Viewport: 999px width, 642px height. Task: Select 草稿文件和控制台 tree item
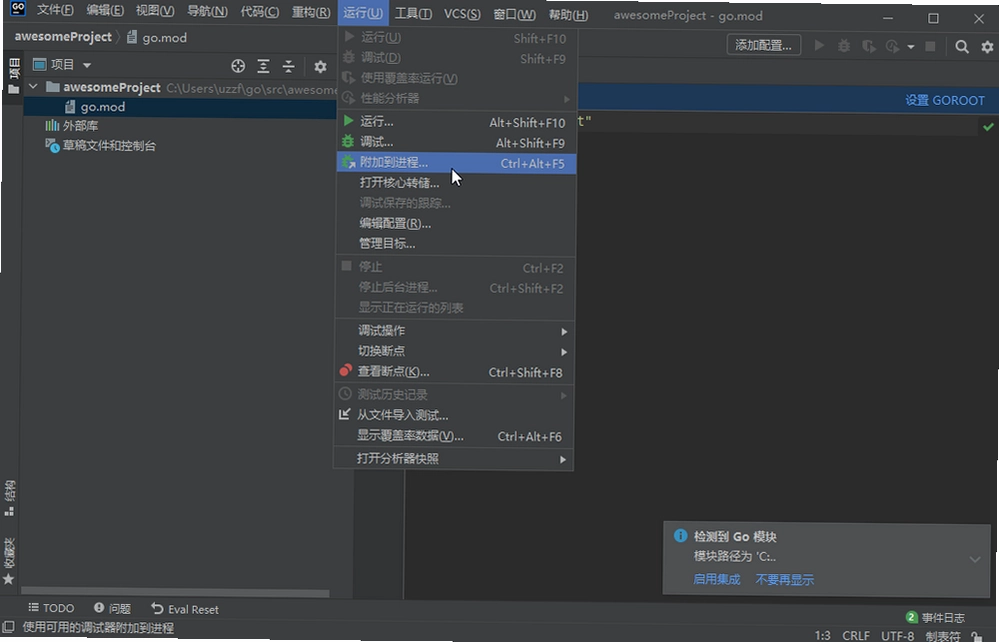[101, 146]
